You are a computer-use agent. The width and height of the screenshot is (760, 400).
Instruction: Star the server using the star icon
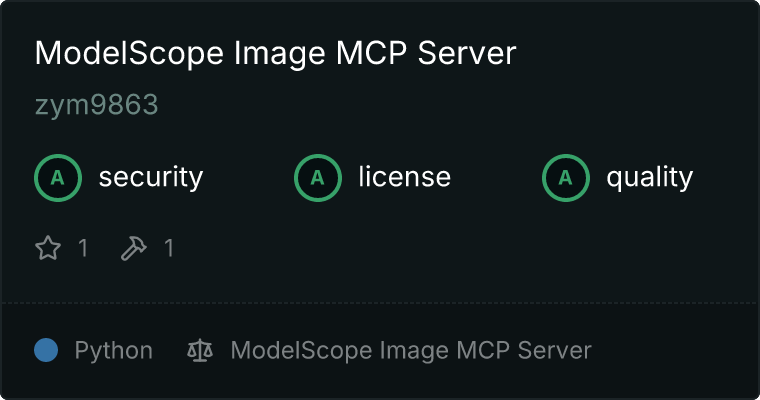48,248
